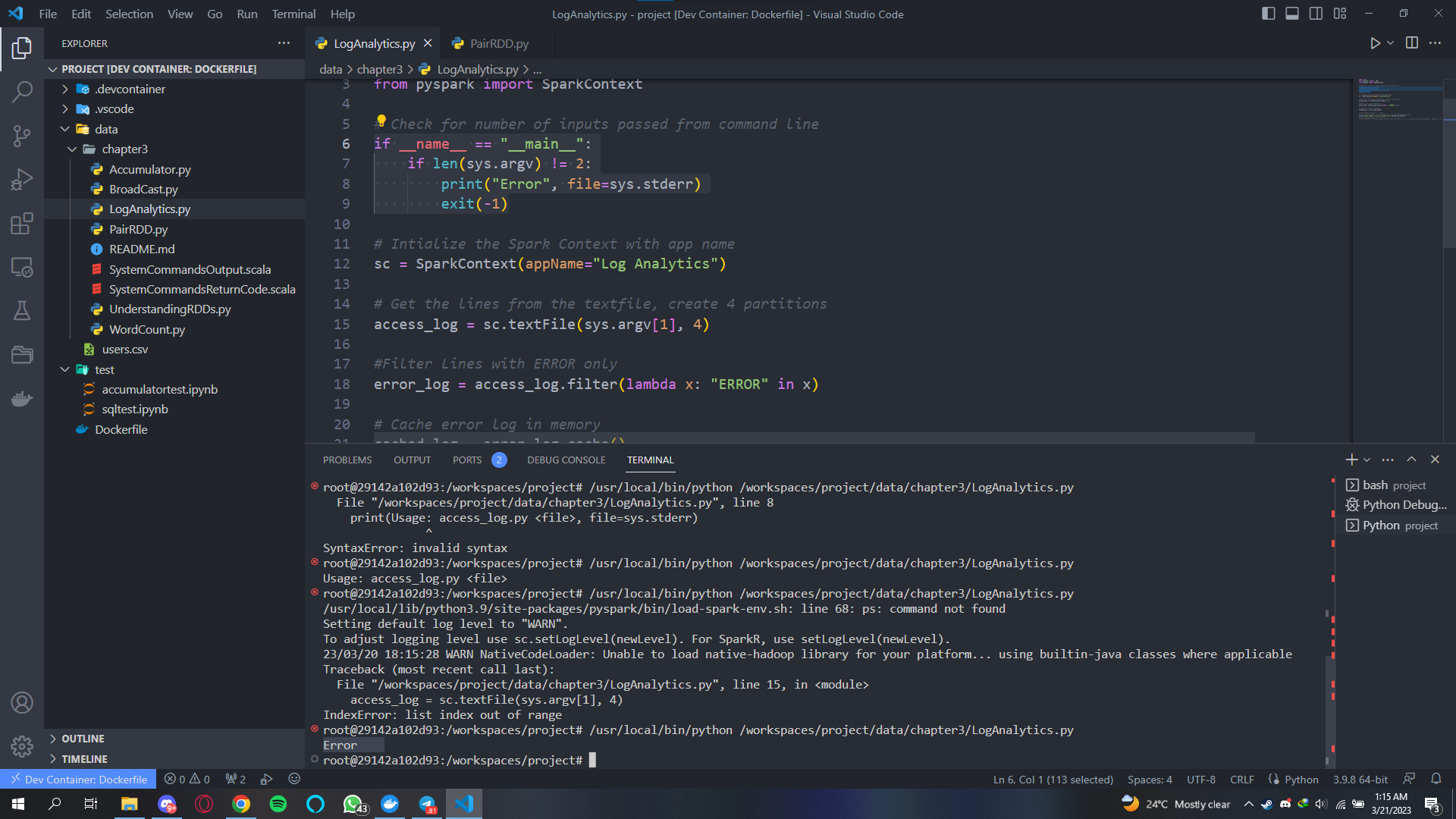Open Dev Container remote indicator menu

(x=77, y=779)
